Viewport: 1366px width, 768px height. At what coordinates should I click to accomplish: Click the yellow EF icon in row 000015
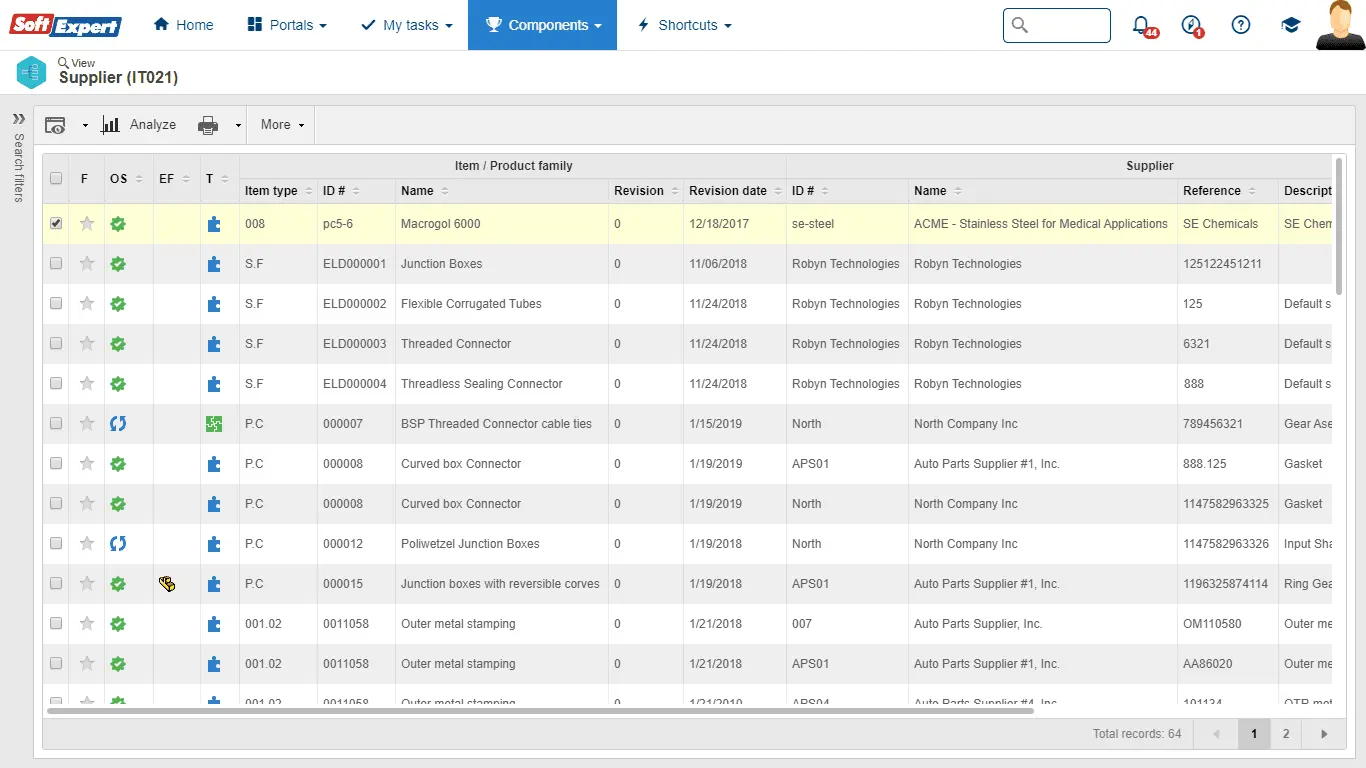pos(167,584)
